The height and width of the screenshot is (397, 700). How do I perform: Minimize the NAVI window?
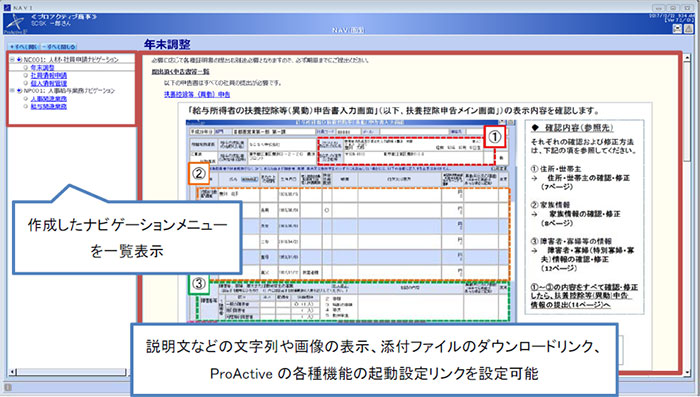[x=659, y=8]
